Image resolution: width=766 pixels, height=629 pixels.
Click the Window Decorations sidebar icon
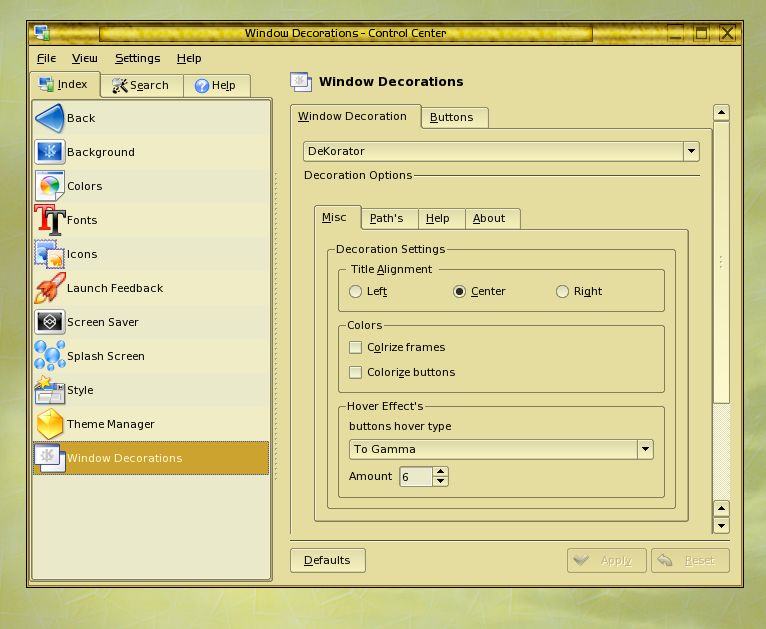click(x=50, y=458)
